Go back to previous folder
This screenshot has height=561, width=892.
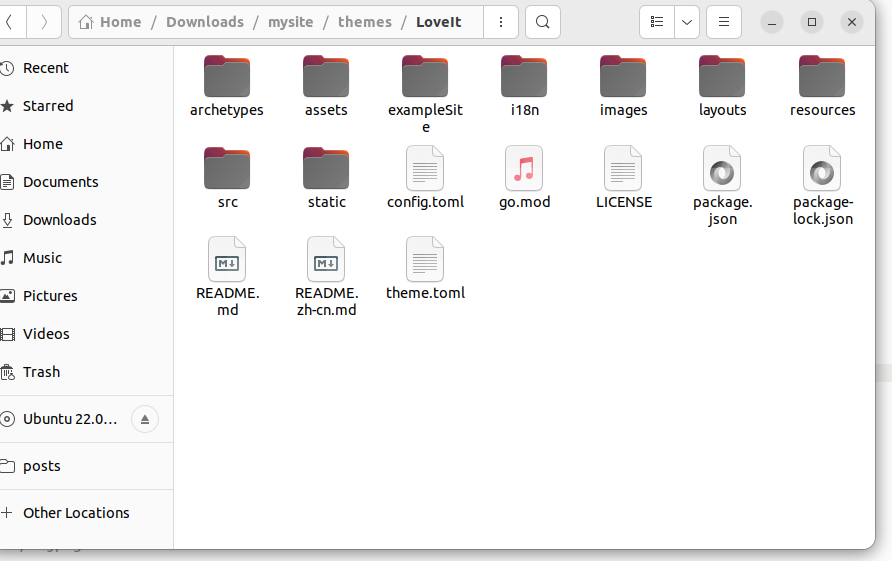coord(10,22)
